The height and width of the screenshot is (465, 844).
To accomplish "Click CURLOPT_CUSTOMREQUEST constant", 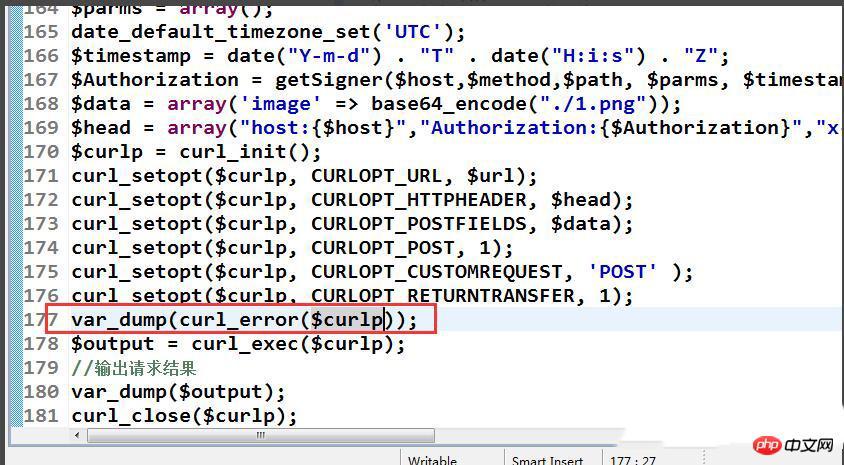I will click(x=437, y=272).
